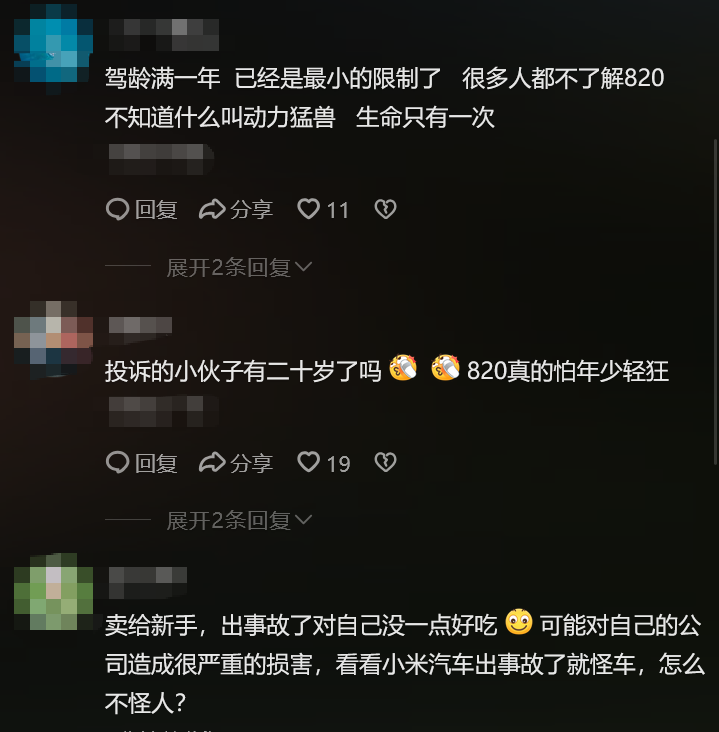Click the broken heart on the 19-like comment
Image resolution: width=719 pixels, height=732 pixels.
tap(385, 462)
